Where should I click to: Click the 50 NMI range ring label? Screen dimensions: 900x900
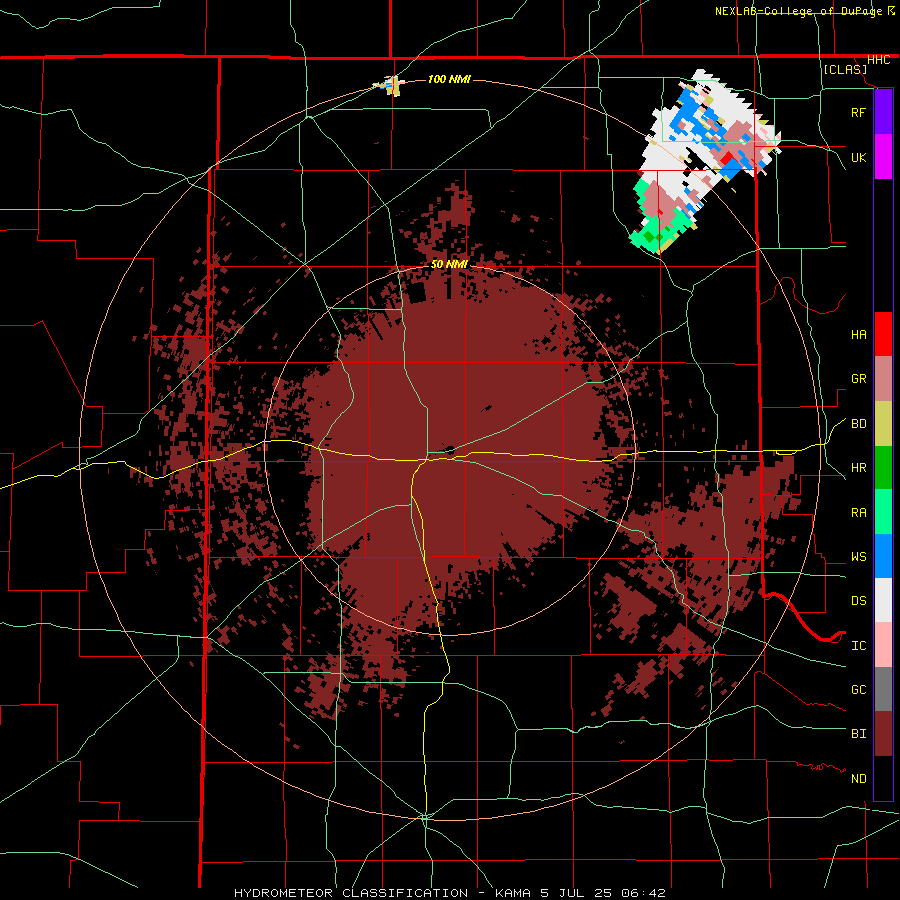[449, 264]
